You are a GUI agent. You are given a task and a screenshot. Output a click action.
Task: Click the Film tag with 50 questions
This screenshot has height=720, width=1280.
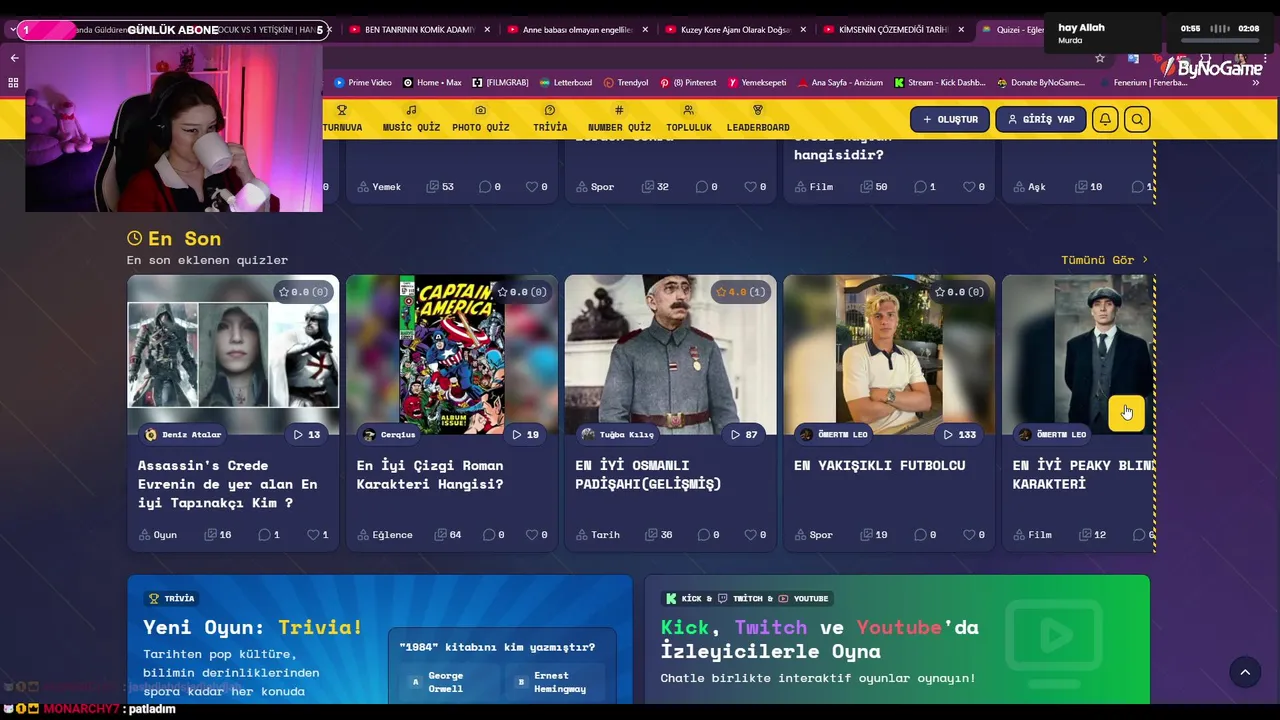(x=813, y=187)
